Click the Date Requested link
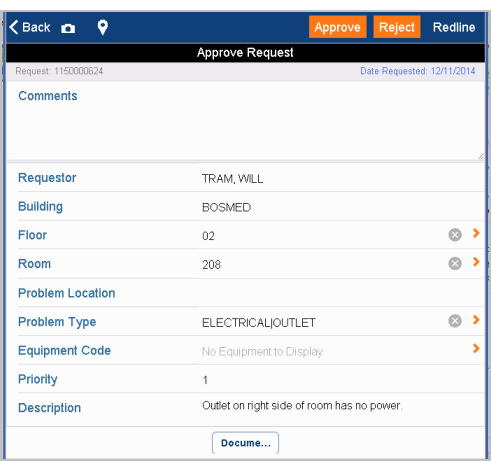The height and width of the screenshot is (461, 491). pos(417,71)
